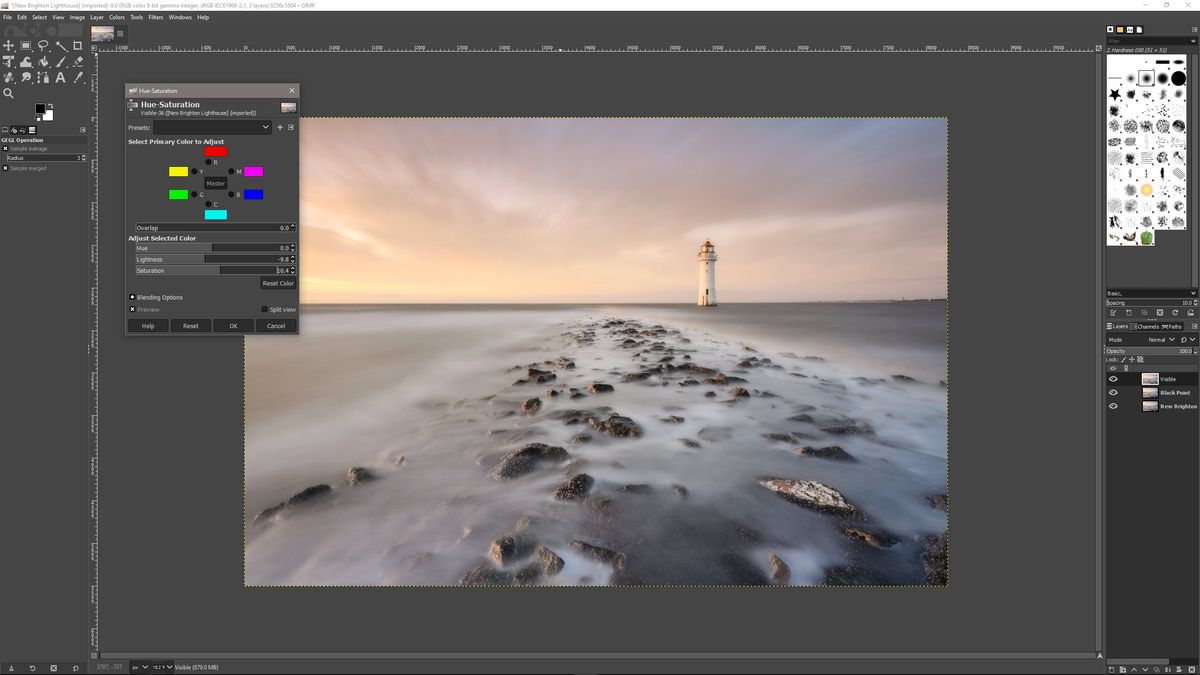Select the Text tool
Image resolution: width=1200 pixels, height=675 pixels.
pyautogui.click(x=62, y=78)
